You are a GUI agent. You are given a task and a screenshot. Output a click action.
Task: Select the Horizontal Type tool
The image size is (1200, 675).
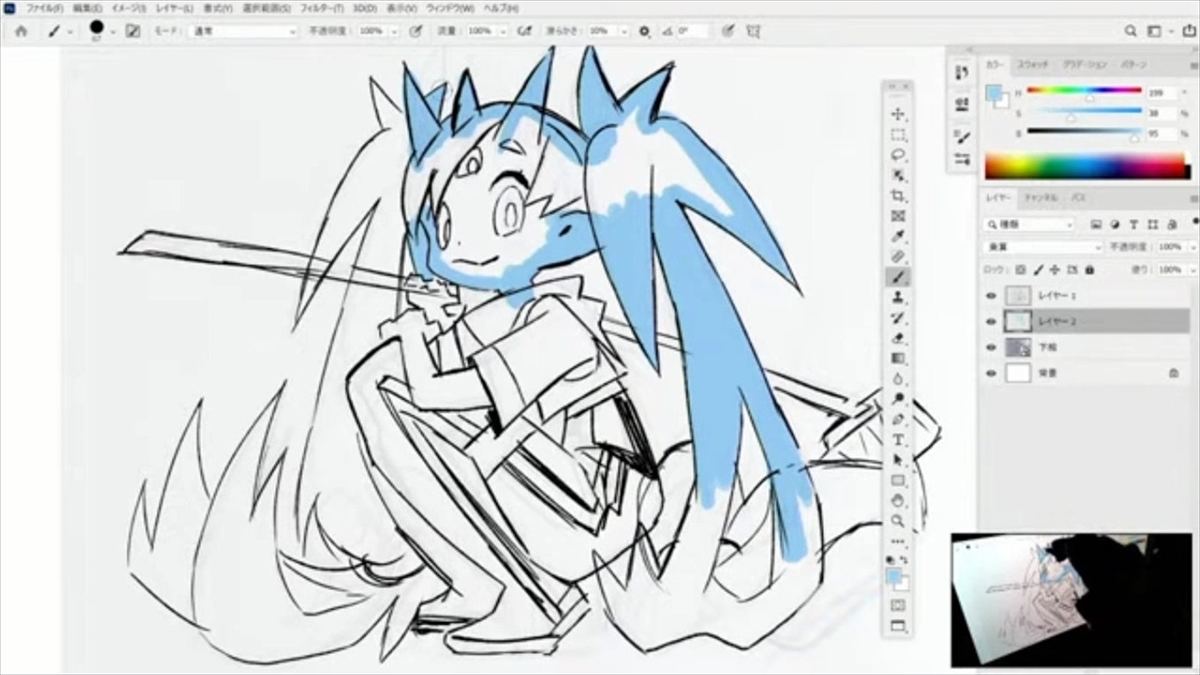pyautogui.click(x=897, y=440)
